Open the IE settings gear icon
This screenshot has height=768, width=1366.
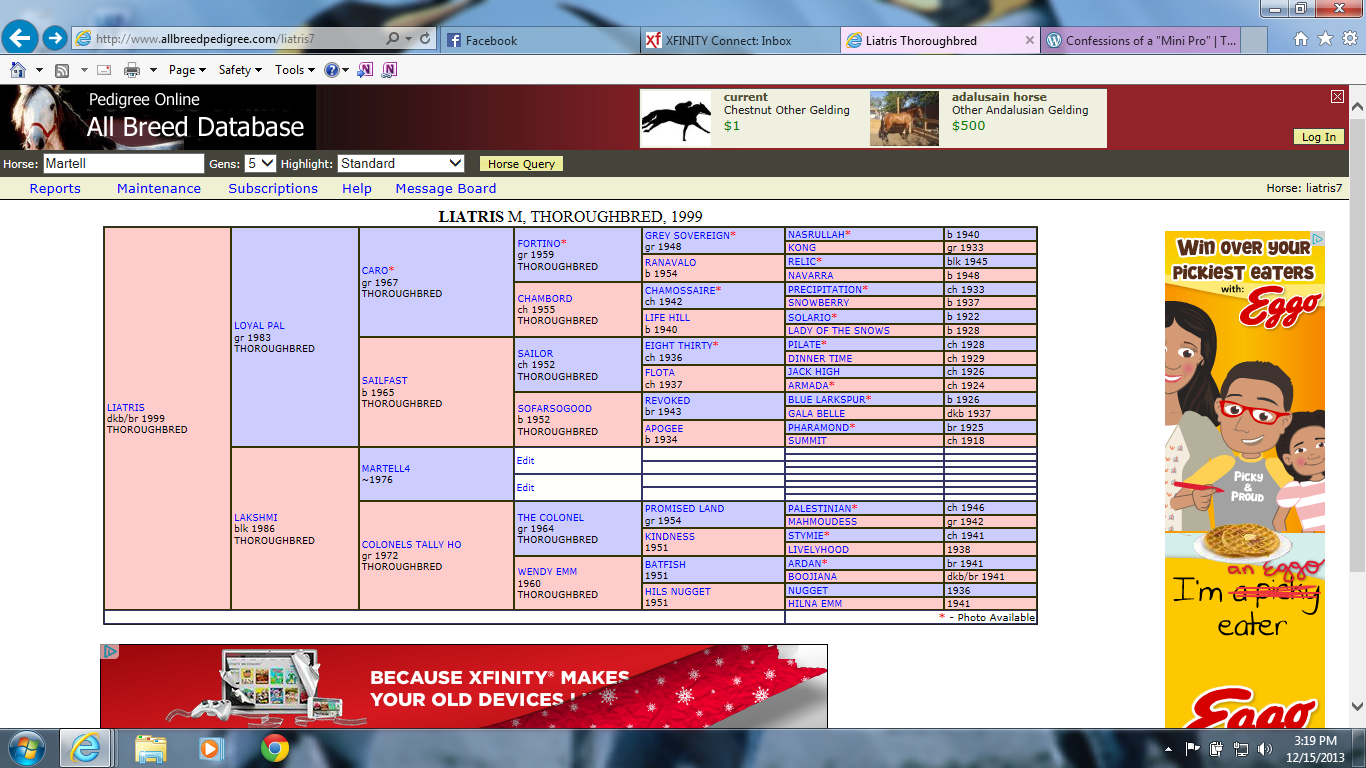tap(1349, 39)
